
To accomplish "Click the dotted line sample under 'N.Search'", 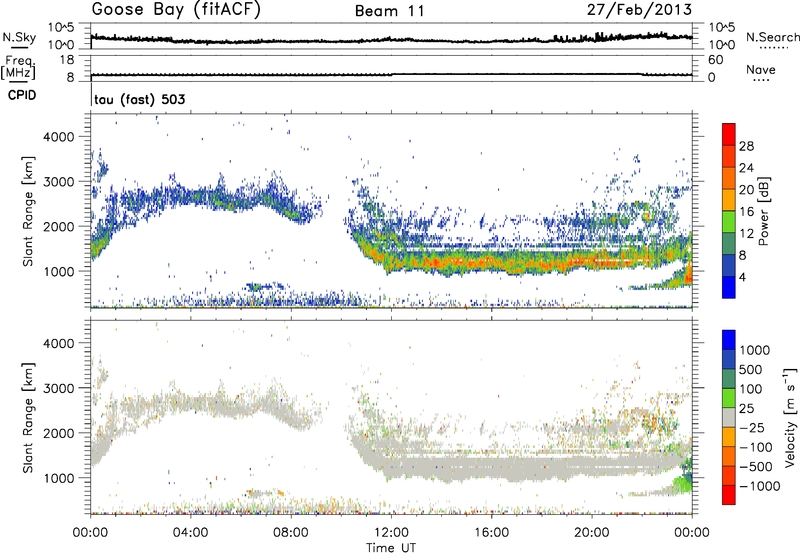I will [x=774, y=48].
